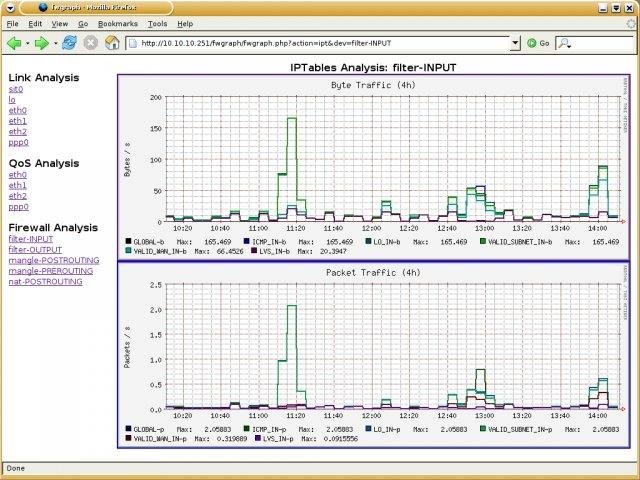Open the filter-OUTPUT firewall analysis
Screen dimensions: 640x480
coord(35,250)
